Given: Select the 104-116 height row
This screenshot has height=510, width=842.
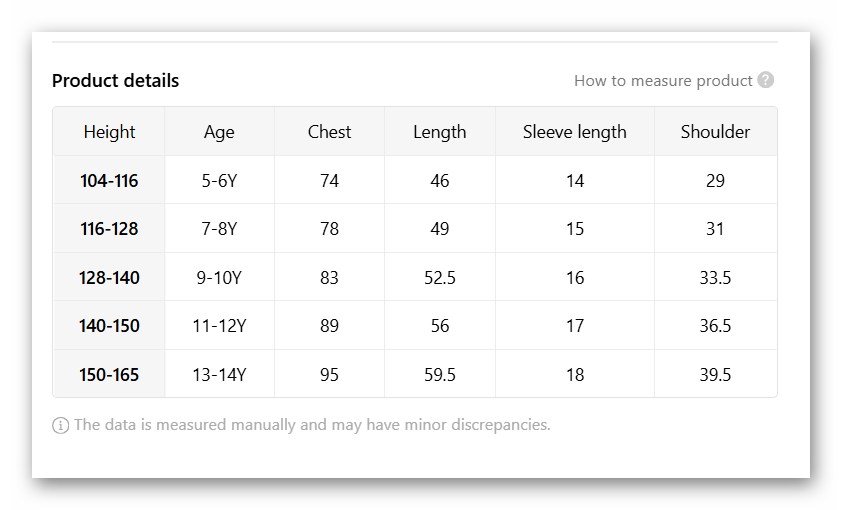Looking at the screenshot, I should (x=109, y=181).
